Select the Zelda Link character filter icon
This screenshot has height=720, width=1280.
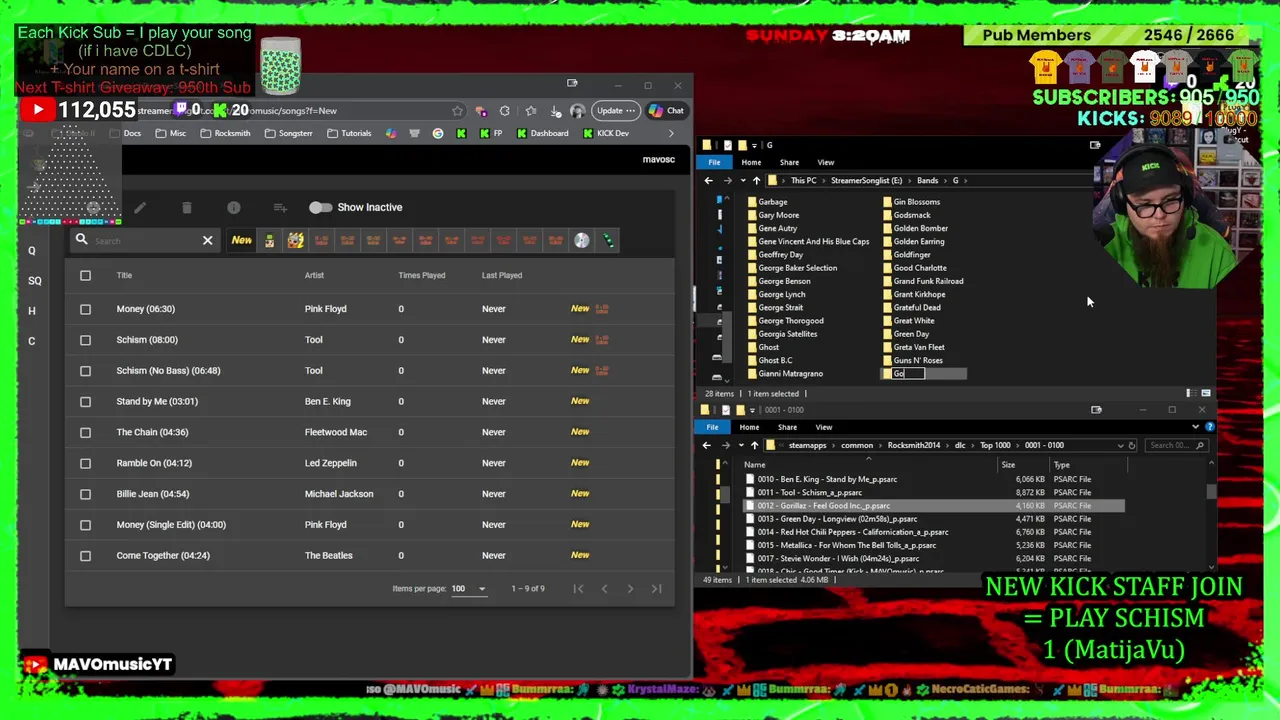pyautogui.click(x=269, y=240)
